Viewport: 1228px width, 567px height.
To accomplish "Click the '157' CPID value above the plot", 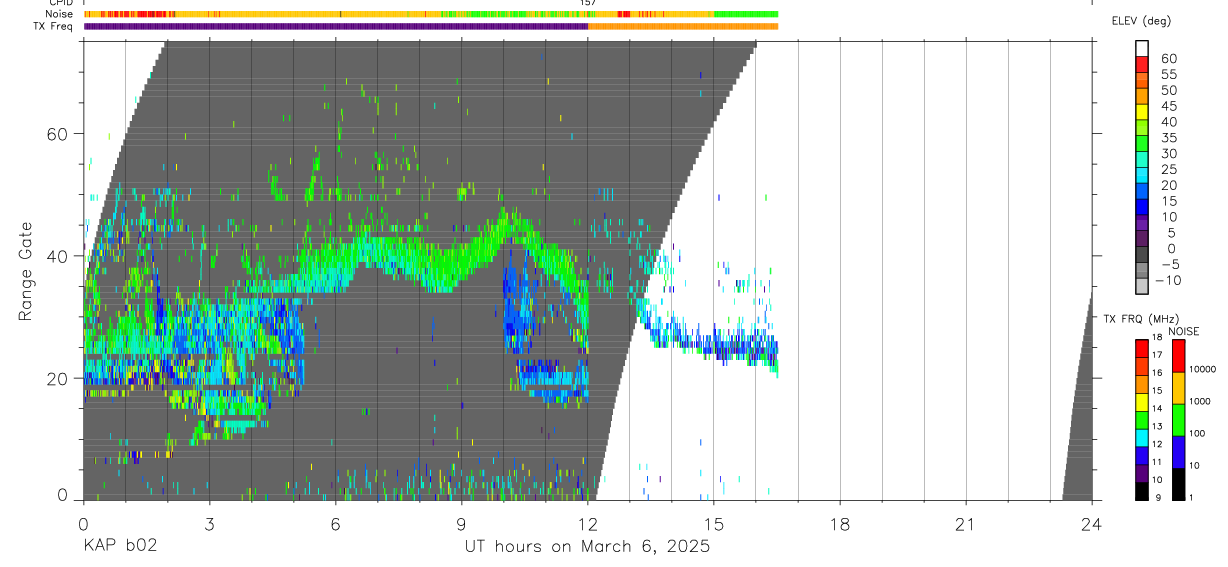I will [588, 3].
